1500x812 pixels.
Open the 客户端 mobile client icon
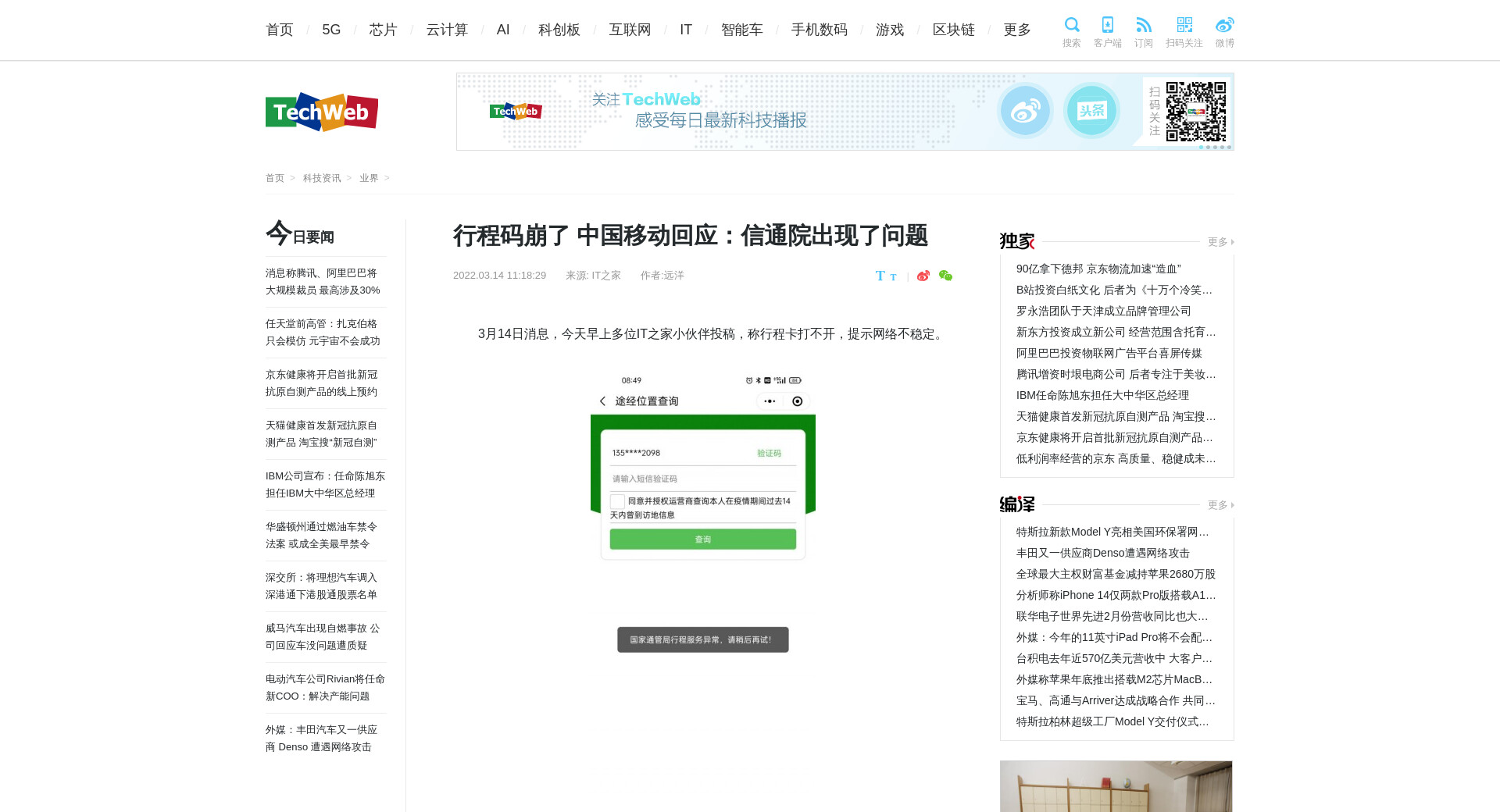(1107, 26)
